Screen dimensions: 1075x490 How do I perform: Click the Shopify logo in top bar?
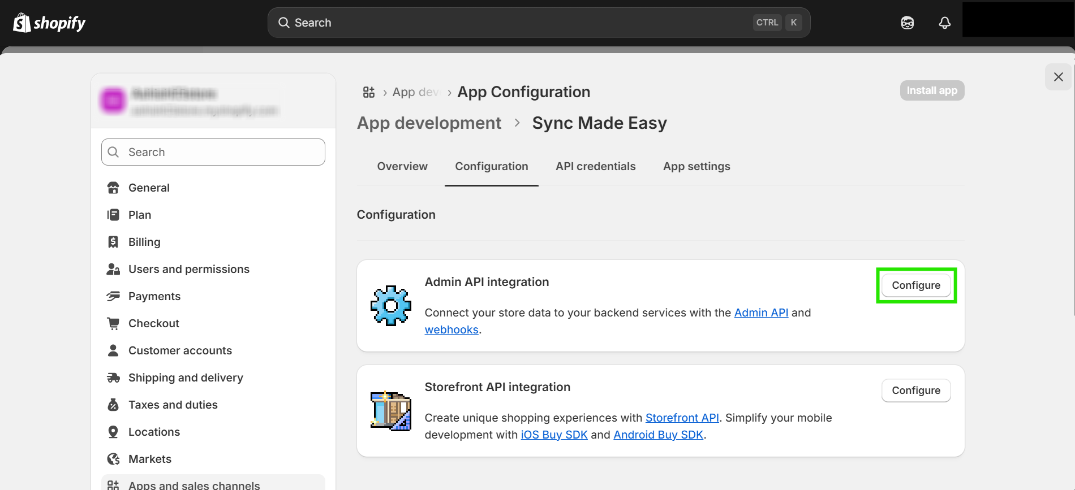[x=49, y=23]
